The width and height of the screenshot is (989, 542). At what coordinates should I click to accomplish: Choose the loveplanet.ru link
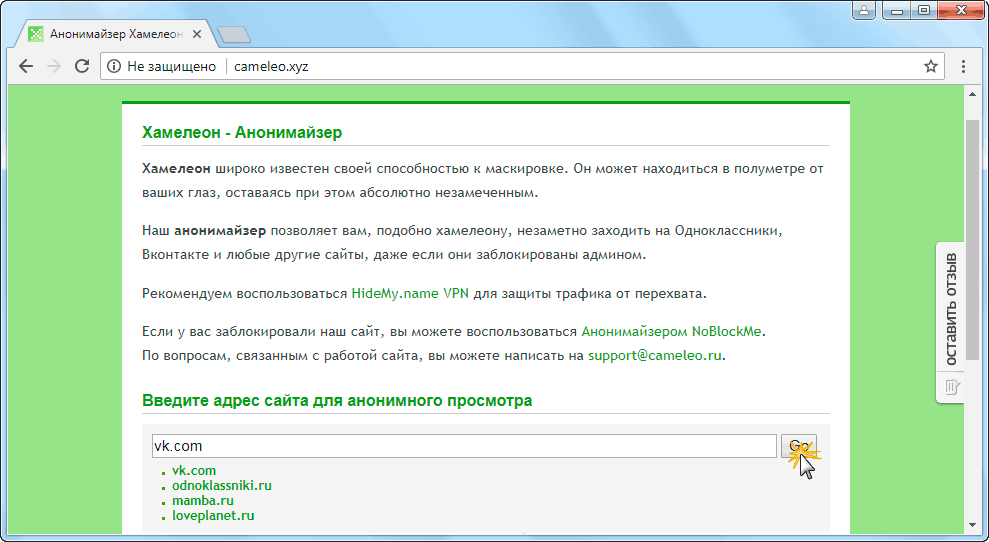[213, 515]
